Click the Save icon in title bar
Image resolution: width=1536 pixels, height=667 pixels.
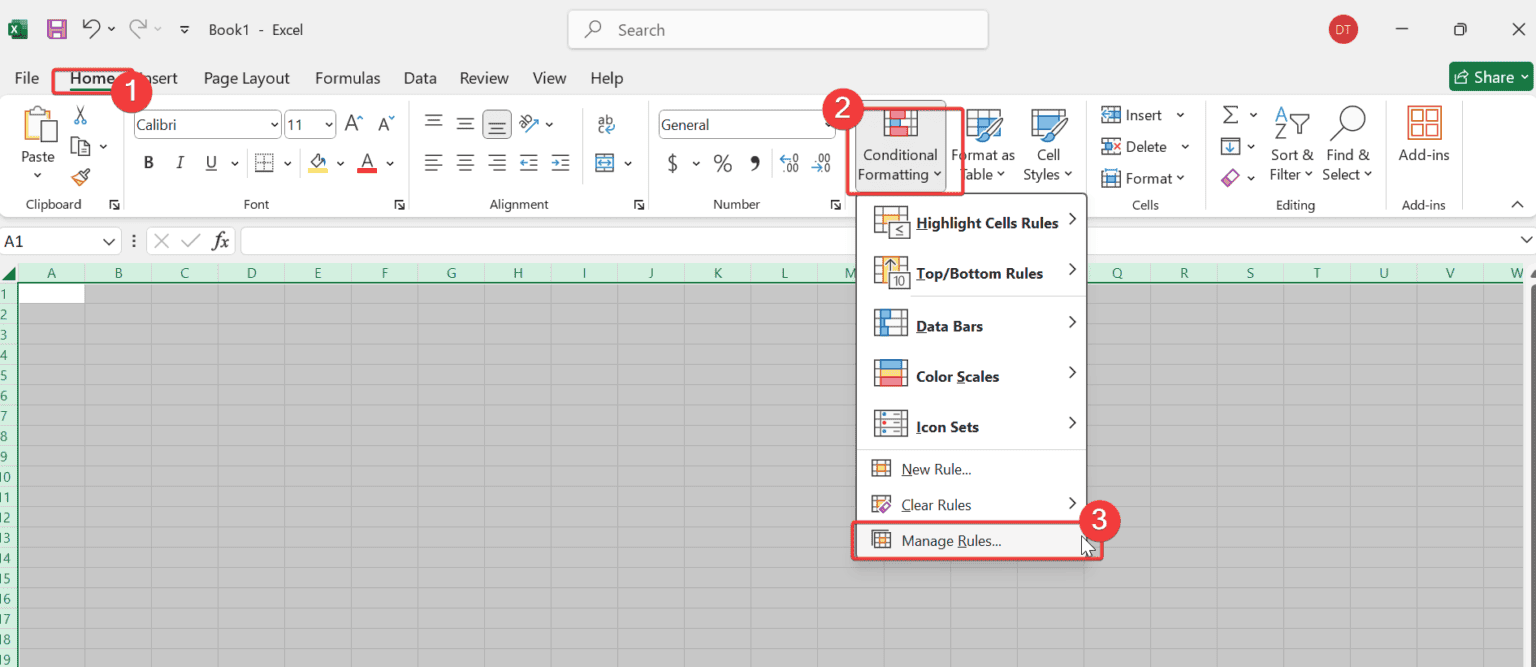[57, 30]
